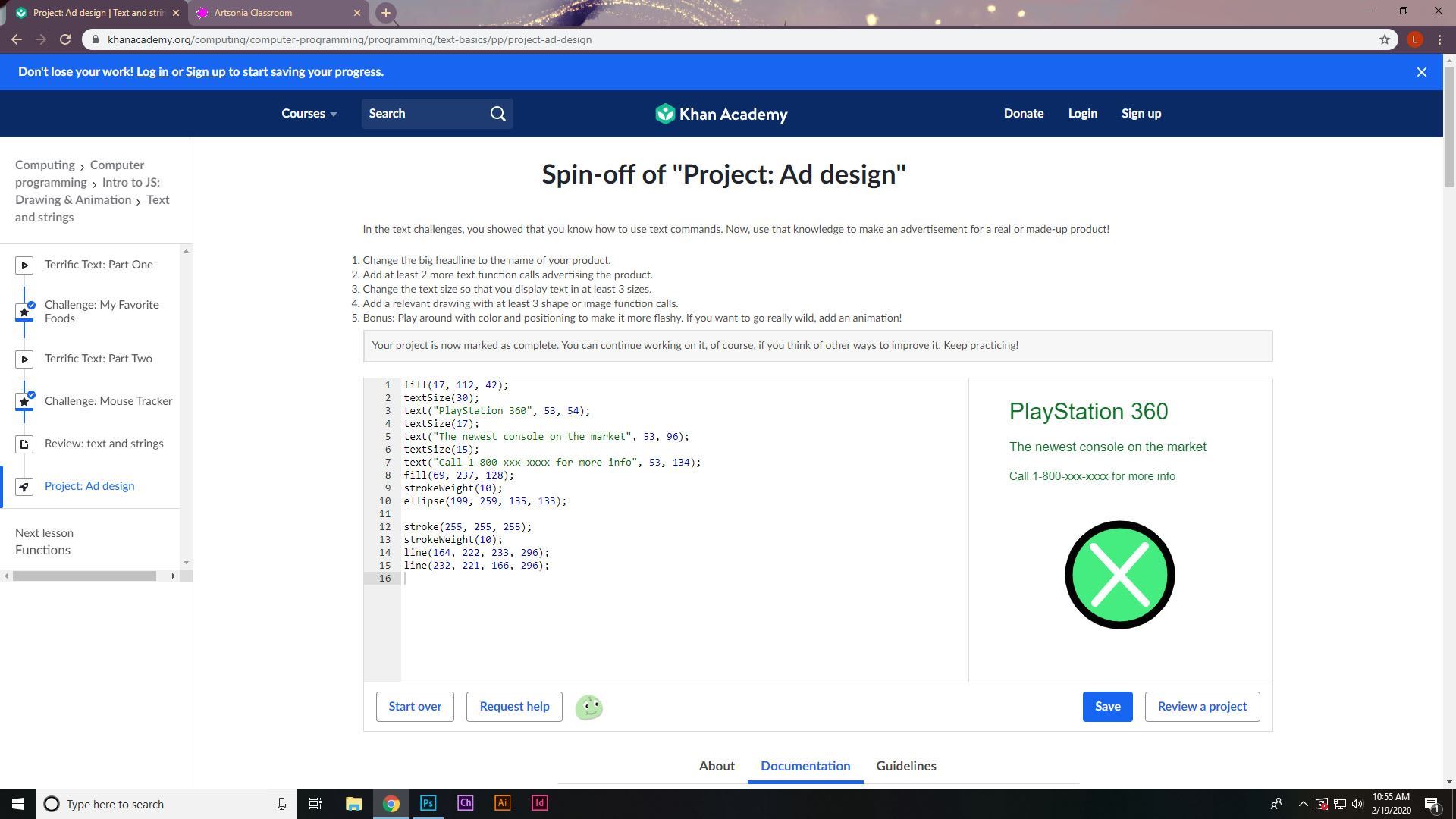Open Terrific Text: Part One video
The image size is (1456, 819).
click(x=99, y=265)
